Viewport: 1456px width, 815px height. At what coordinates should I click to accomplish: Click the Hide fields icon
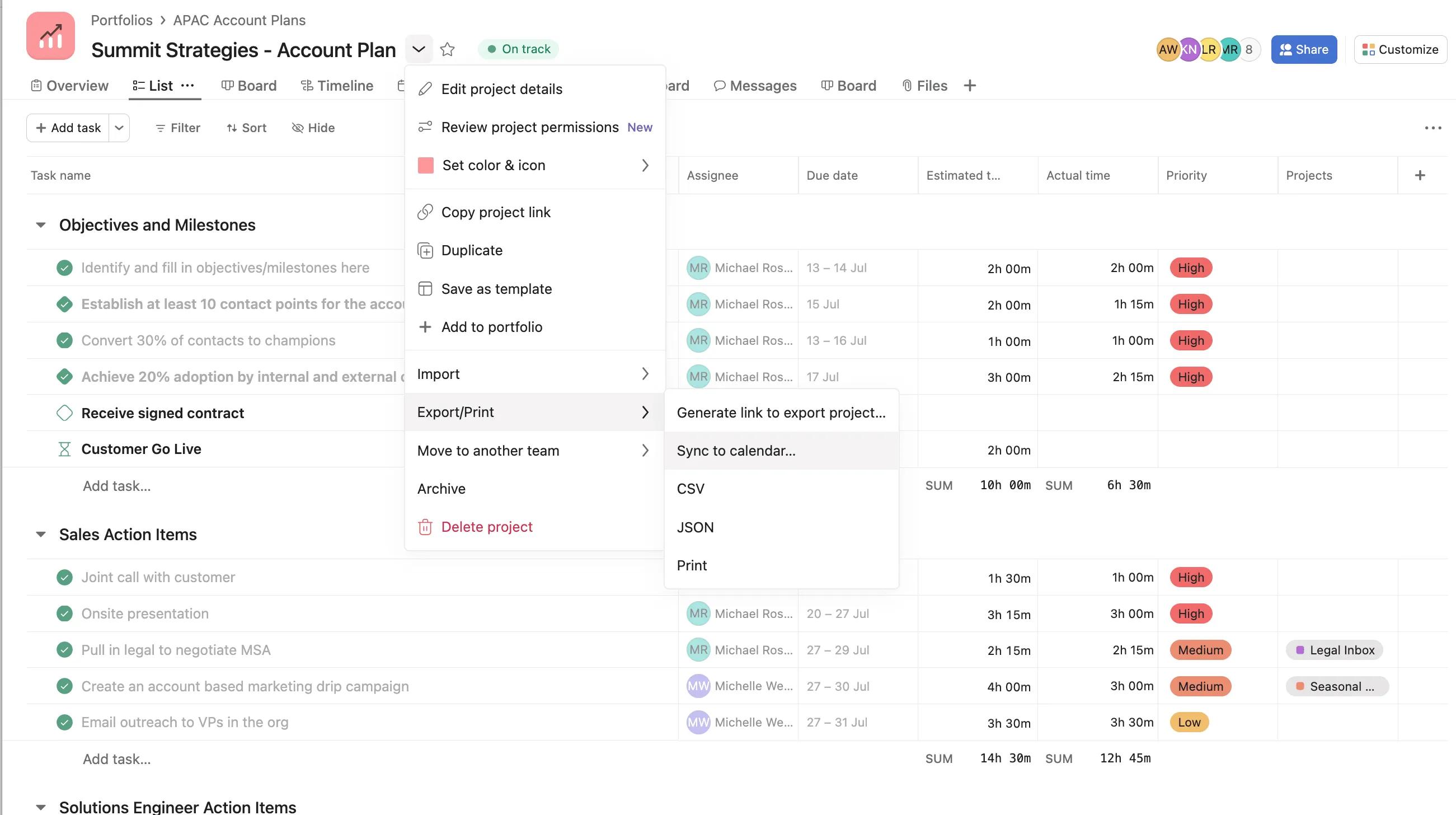coord(298,128)
